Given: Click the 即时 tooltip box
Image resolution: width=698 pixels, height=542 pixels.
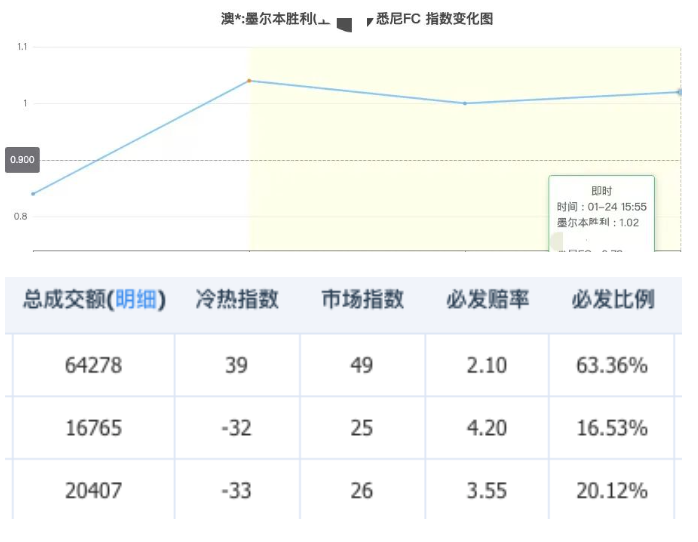Looking at the screenshot, I should tap(601, 212).
